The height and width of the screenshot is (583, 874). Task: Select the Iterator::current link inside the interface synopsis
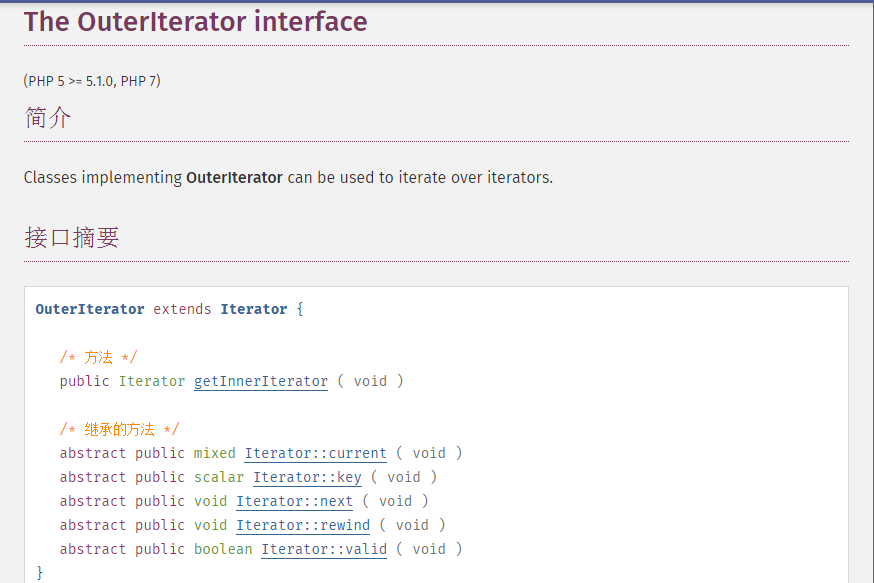click(315, 453)
